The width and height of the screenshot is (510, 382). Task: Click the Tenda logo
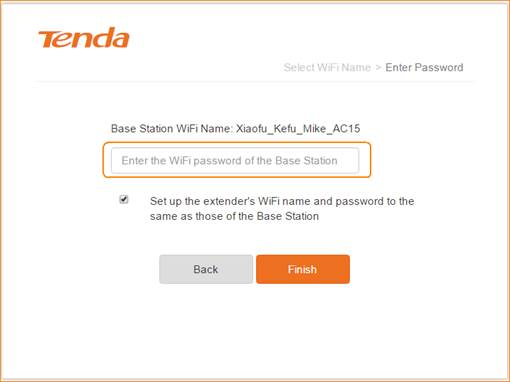[x=84, y=38]
